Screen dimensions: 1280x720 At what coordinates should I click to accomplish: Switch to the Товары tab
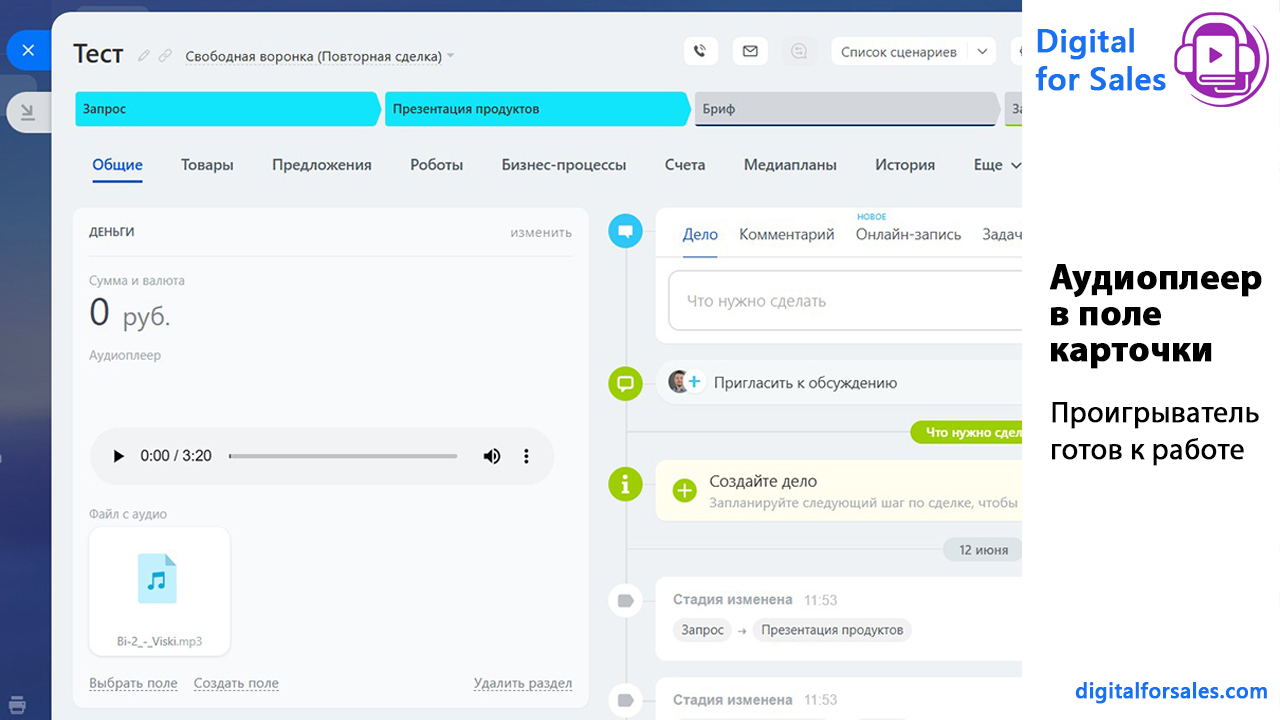207,165
